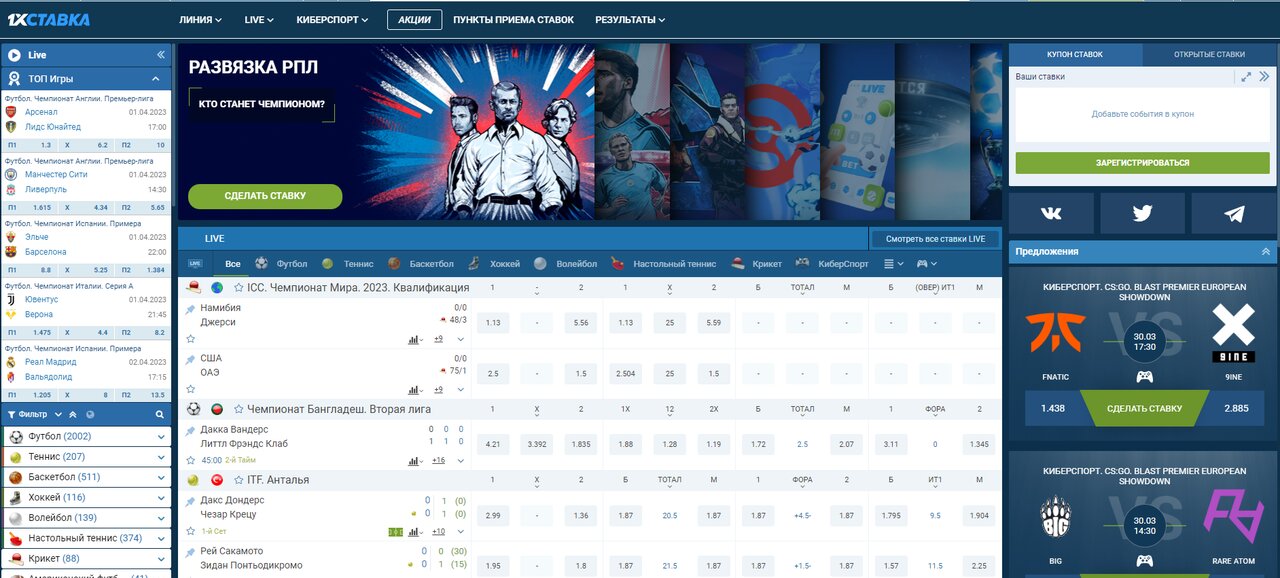
Task: Open the РЕЗУЛЬТАТЫ dropdown menu
Action: click(630, 20)
